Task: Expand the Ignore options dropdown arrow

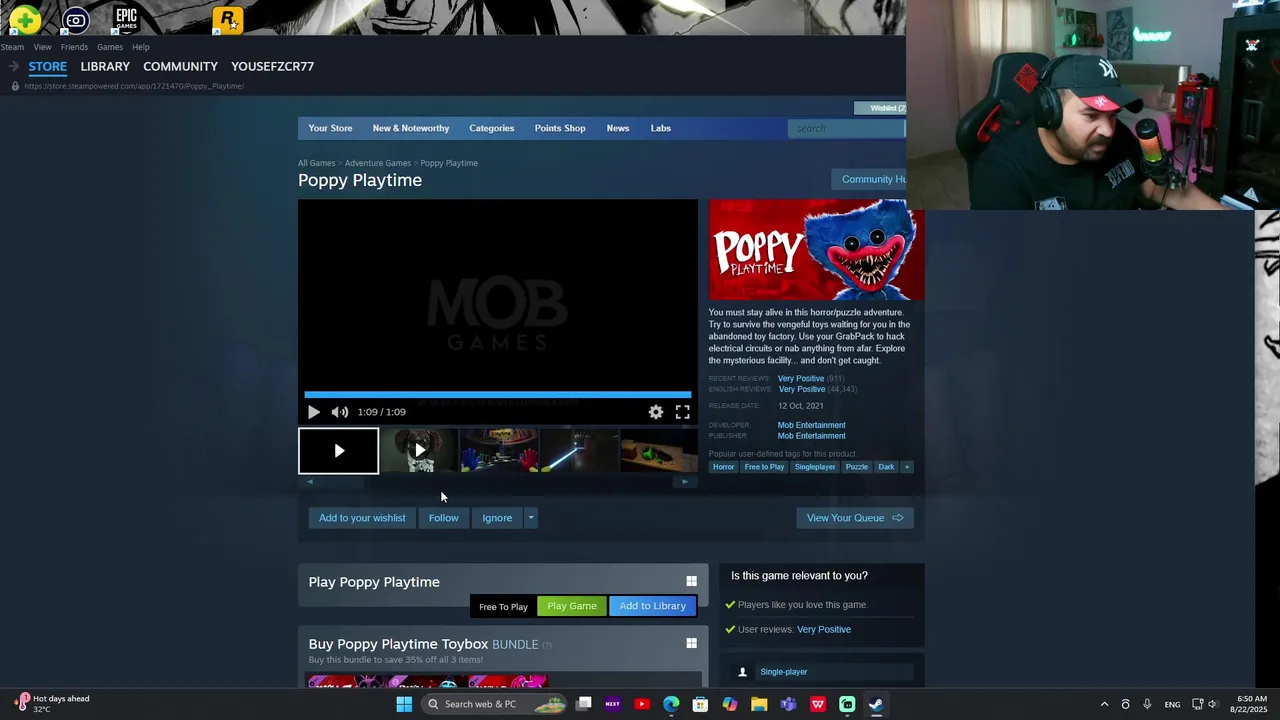Action: tap(531, 518)
